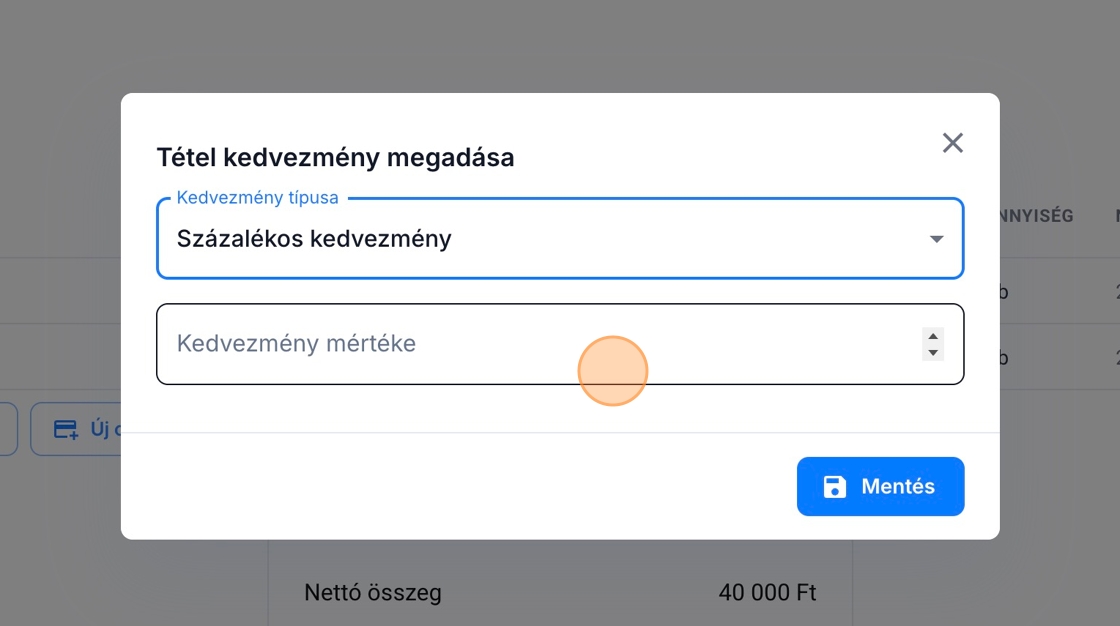1120x626 pixels.
Task: Click the floppy disk save icon
Action: pyautogui.click(x=834, y=487)
